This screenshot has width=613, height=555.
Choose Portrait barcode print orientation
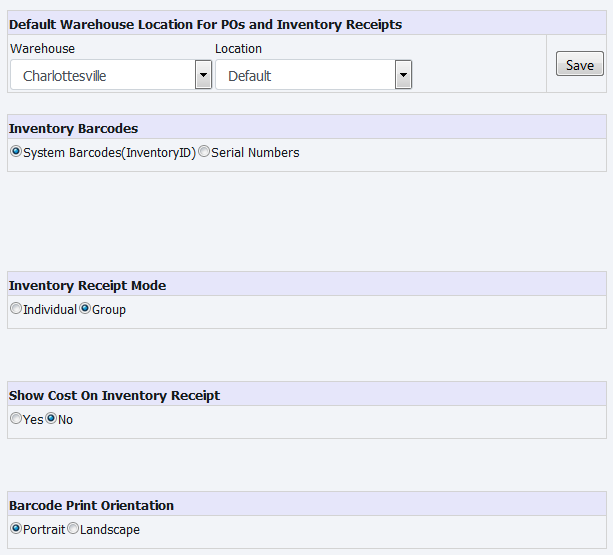(16, 530)
